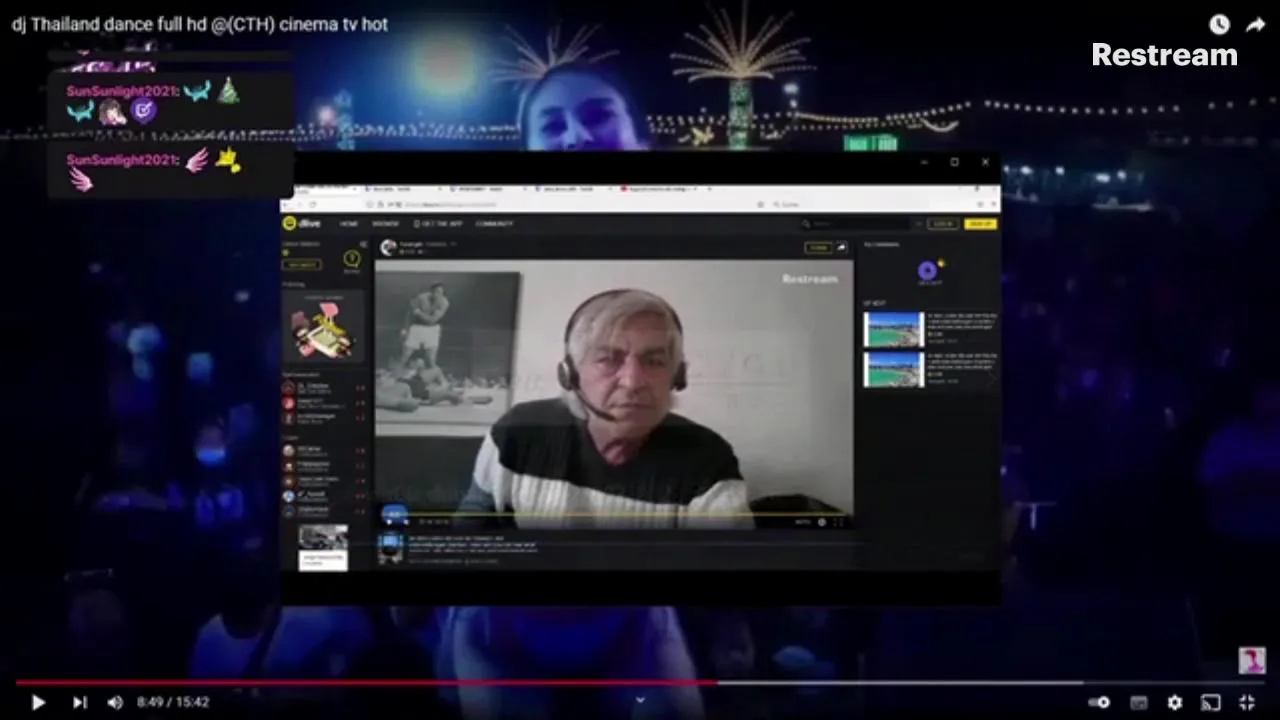This screenshot has height=720, width=1280.
Task: Toggle the autoplay switch
Action: click(x=1099, y=703)
